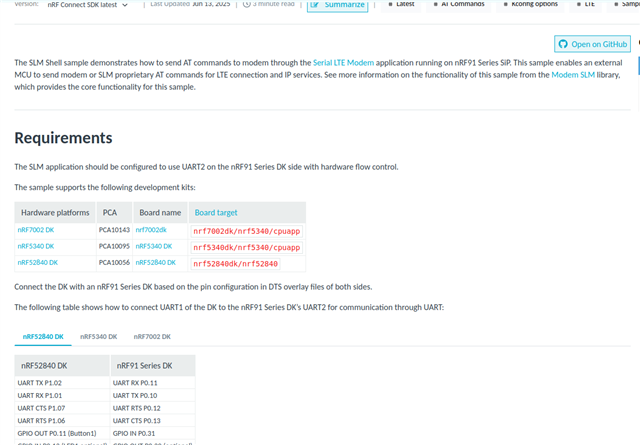This screenshot has height=445, width=640.
Task: Click nrf5340dk/nrf5340/cpuapp board target code
Action: pos(247,247)
